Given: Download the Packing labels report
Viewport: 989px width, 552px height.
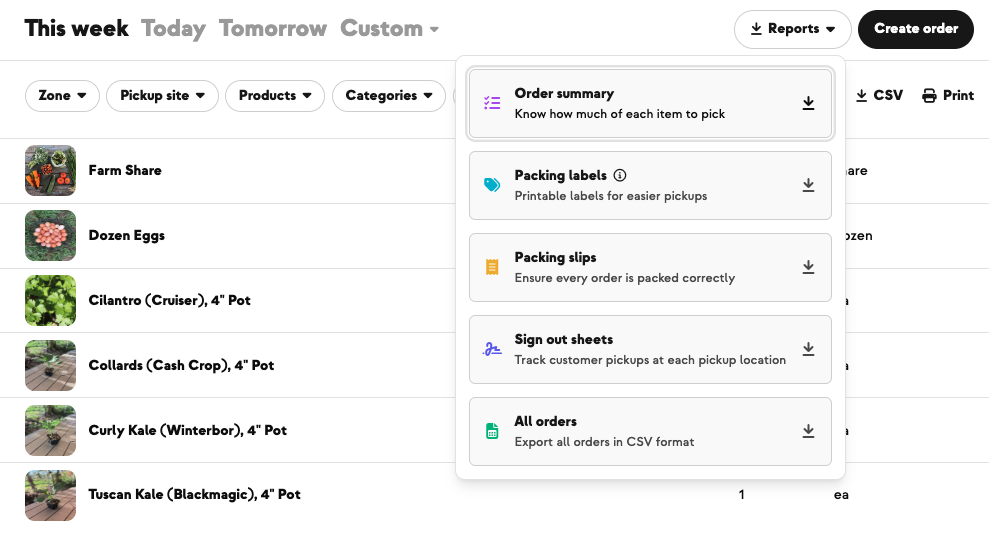Looking at the screenshot, I should click(x=808, y=185).
